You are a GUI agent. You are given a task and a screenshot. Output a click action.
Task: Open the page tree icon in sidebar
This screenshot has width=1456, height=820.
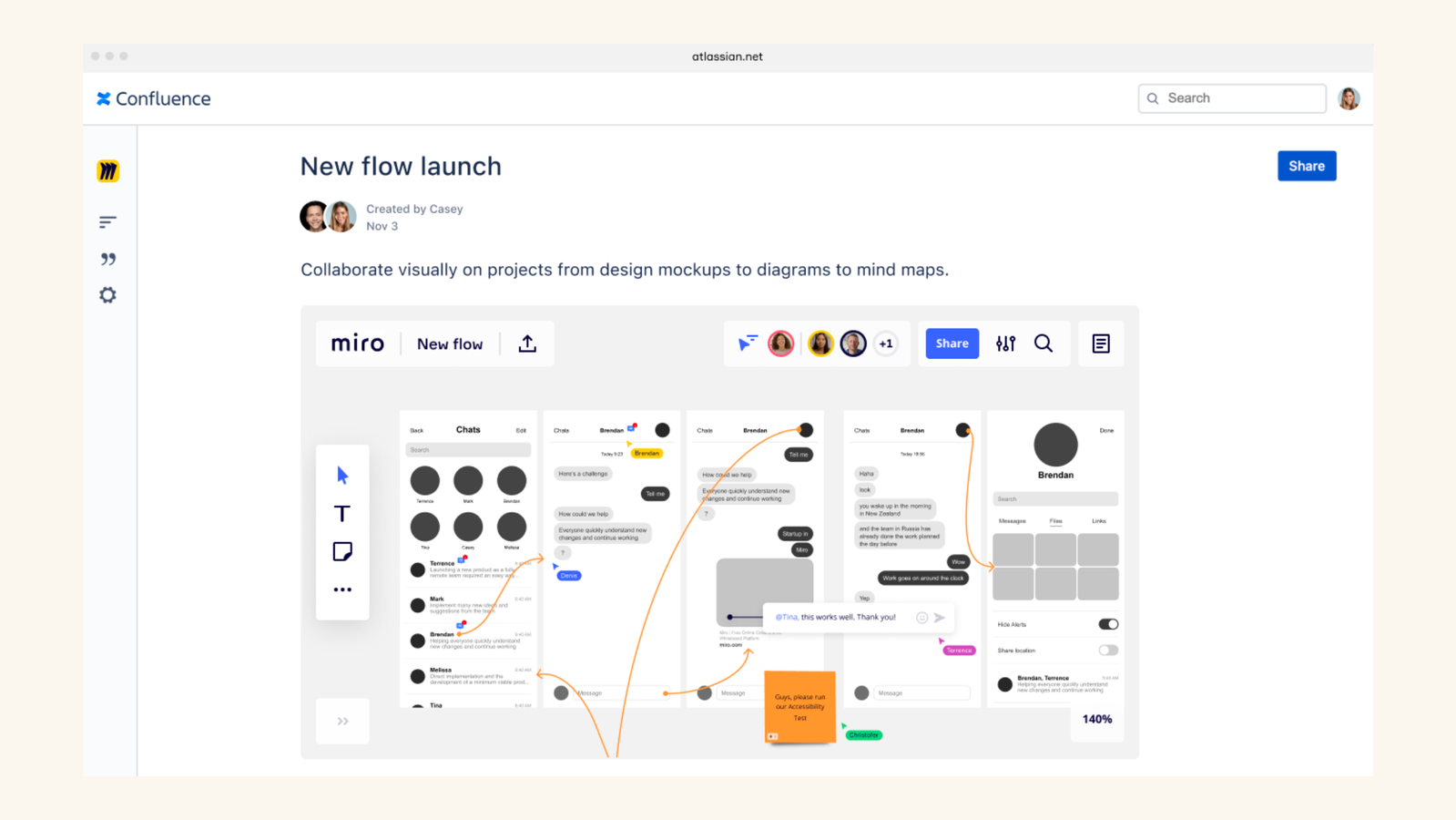pyautogui.click(x=107, y=222)
